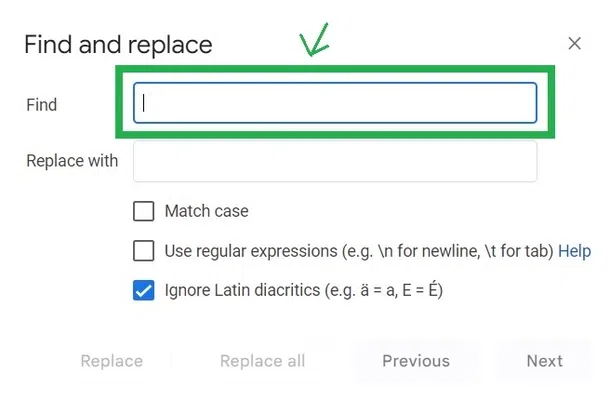610x400 pixels.
Task: Go to the Previous match
Action: point(415,361)
